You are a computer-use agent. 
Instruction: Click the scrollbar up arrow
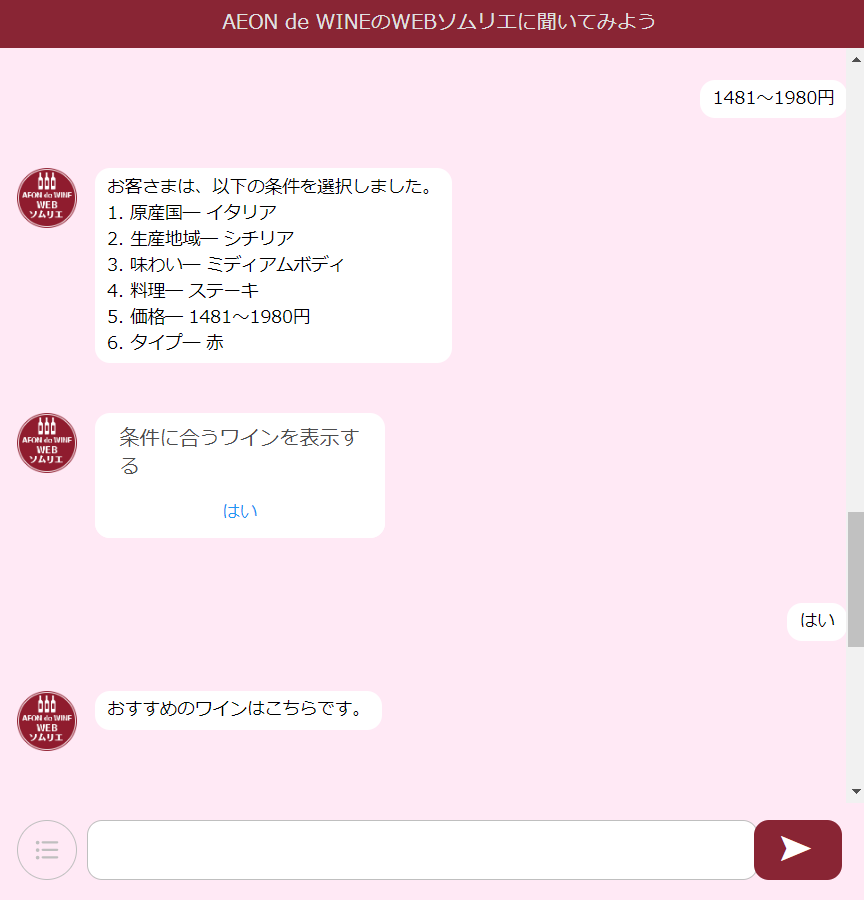[x=856, y=60]
